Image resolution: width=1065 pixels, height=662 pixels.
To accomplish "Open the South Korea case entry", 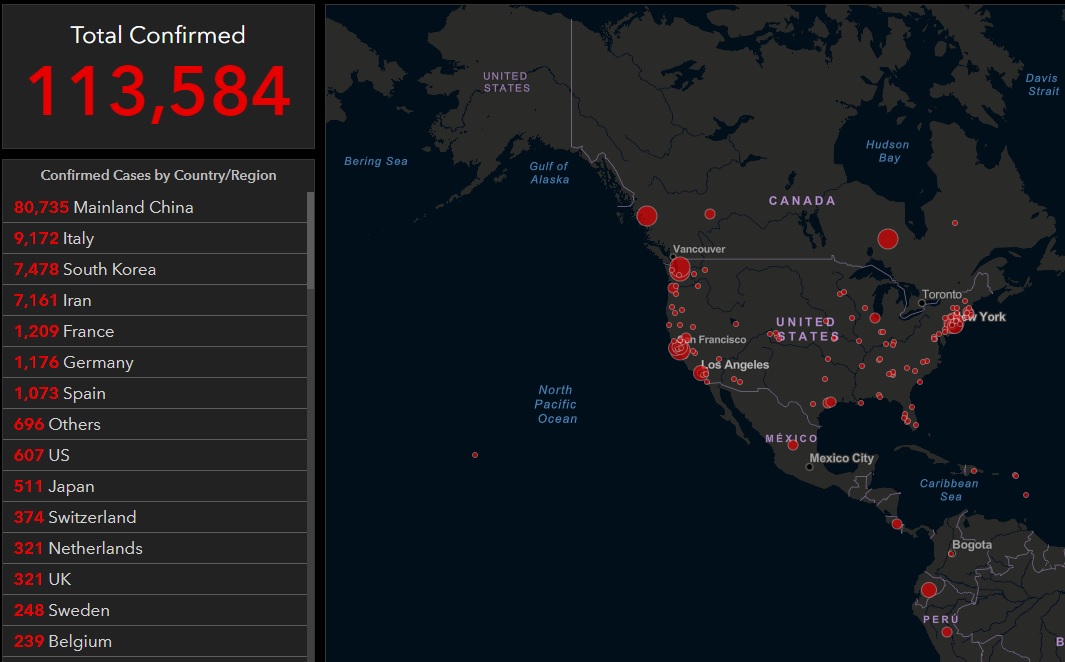I will coord(155,269).
